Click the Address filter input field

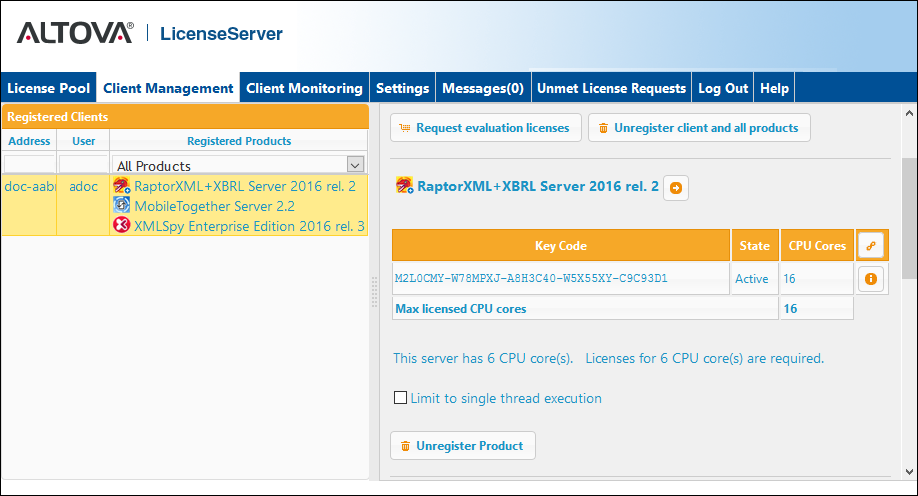29,164
